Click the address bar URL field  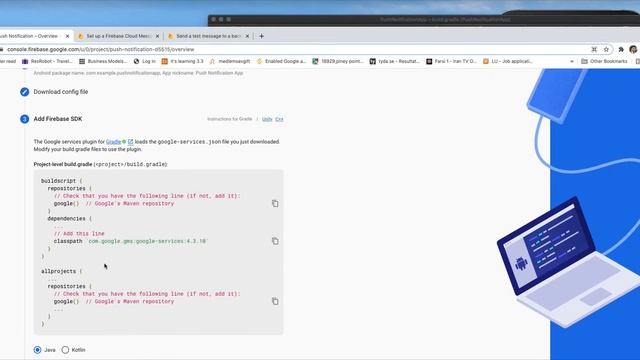tap(294, 49)
